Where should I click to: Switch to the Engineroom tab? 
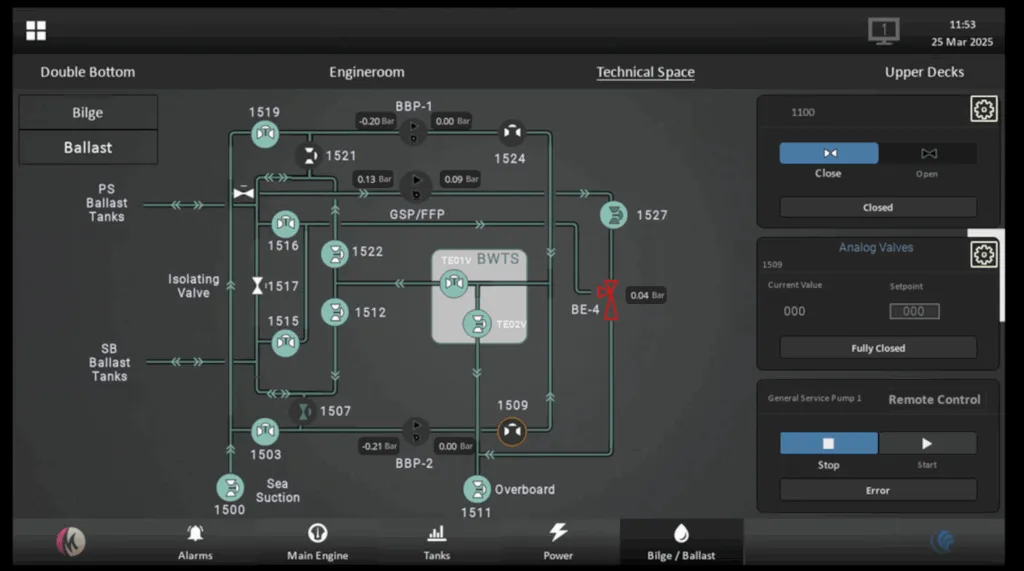click(x=366, y=72)
